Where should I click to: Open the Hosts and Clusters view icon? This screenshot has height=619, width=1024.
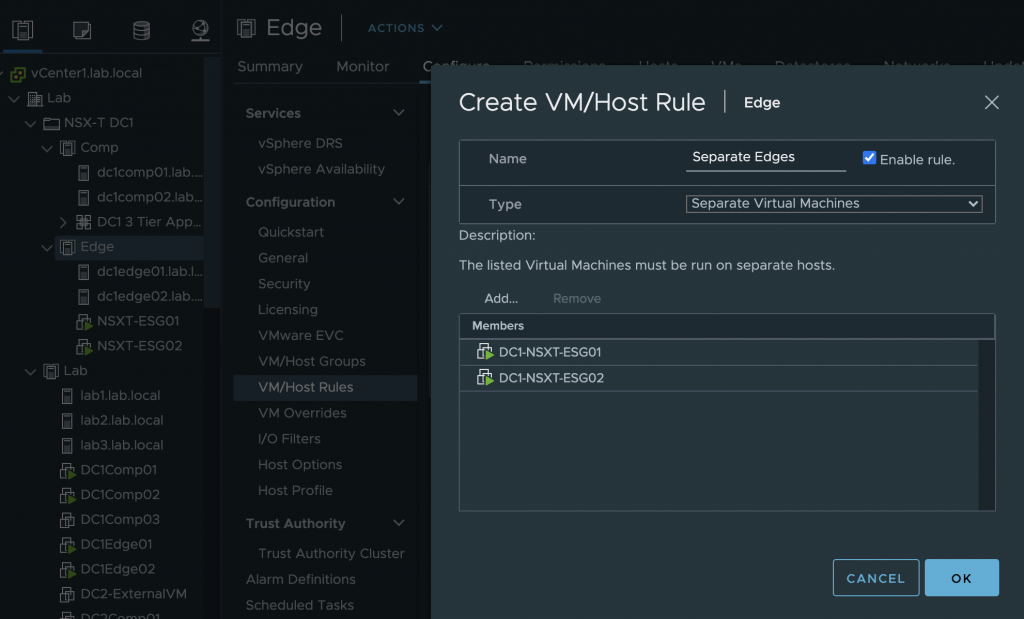click(22, 29)
